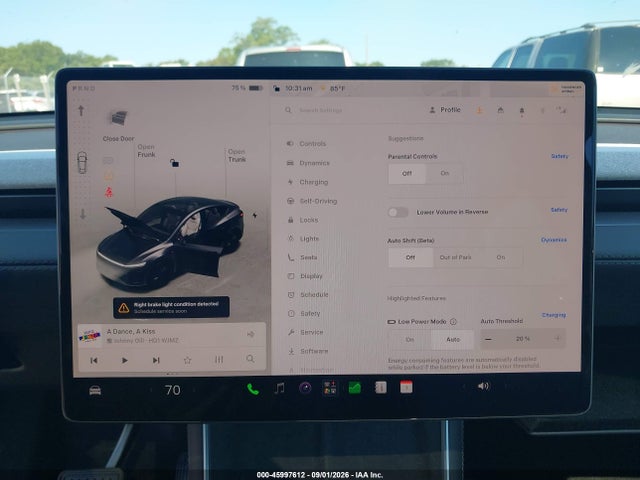This screenshot has width=640, height=480.
Task: Open the red calendar app
Action: tap(406, 387)
